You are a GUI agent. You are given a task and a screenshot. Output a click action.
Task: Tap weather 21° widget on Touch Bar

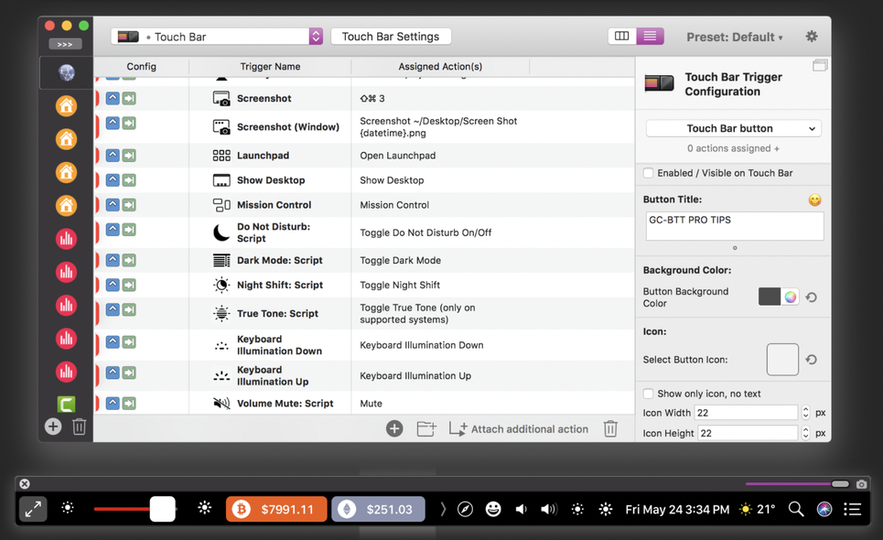pyautogui.click(x=757, y=510)
